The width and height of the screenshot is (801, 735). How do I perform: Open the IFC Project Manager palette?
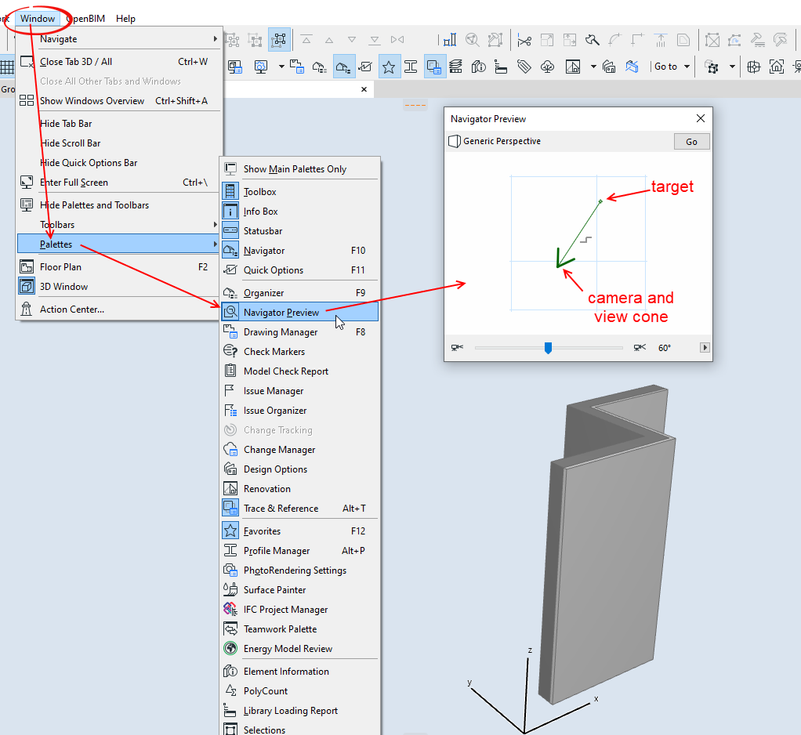(x=285, y=610)
